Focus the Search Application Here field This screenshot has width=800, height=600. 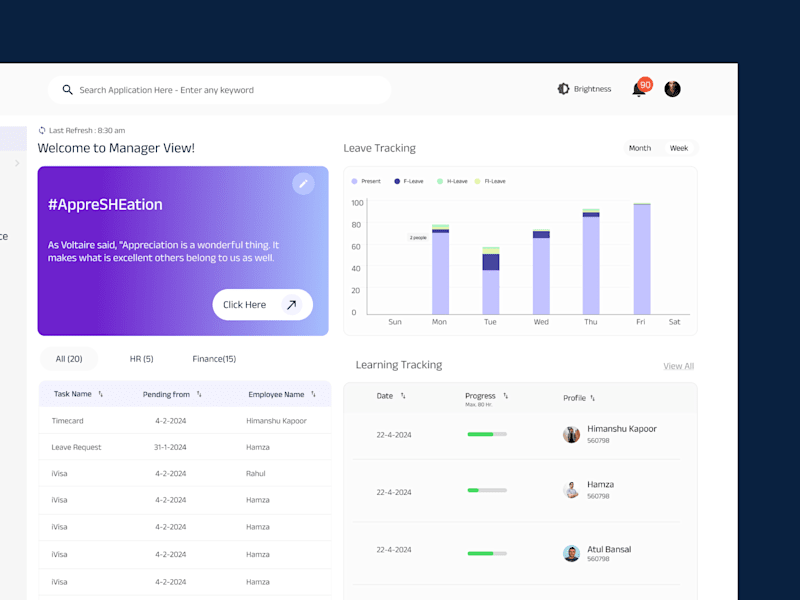pos(219,90)
